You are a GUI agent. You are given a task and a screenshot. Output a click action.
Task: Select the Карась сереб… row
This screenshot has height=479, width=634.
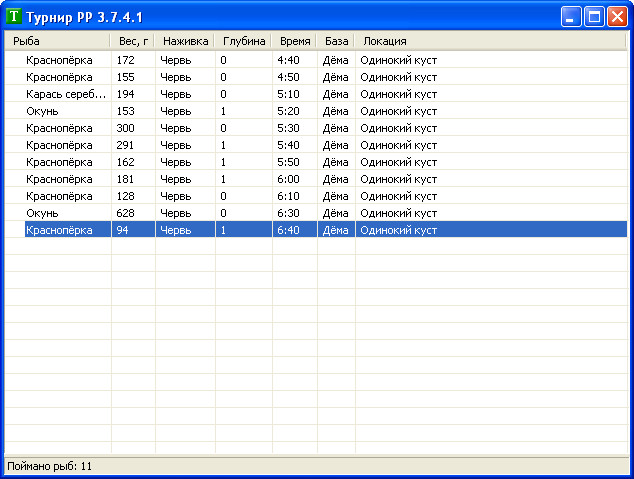pos(316,94)
